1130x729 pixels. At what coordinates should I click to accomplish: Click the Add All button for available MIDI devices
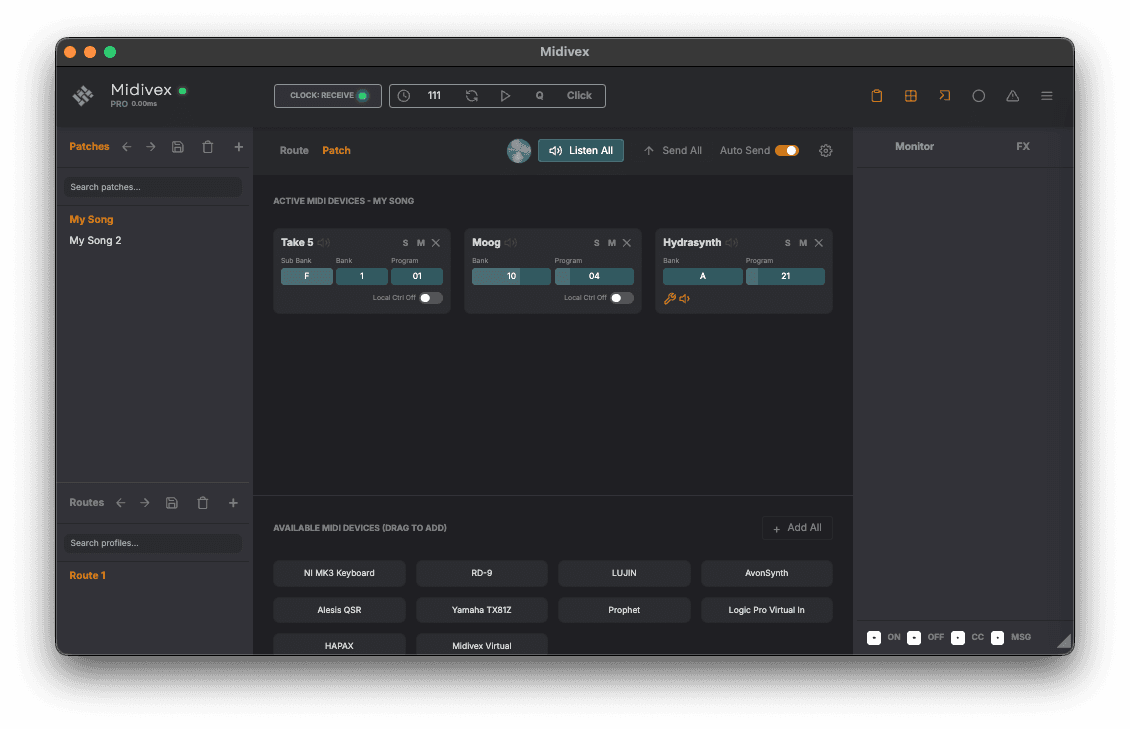coord(797,527)
